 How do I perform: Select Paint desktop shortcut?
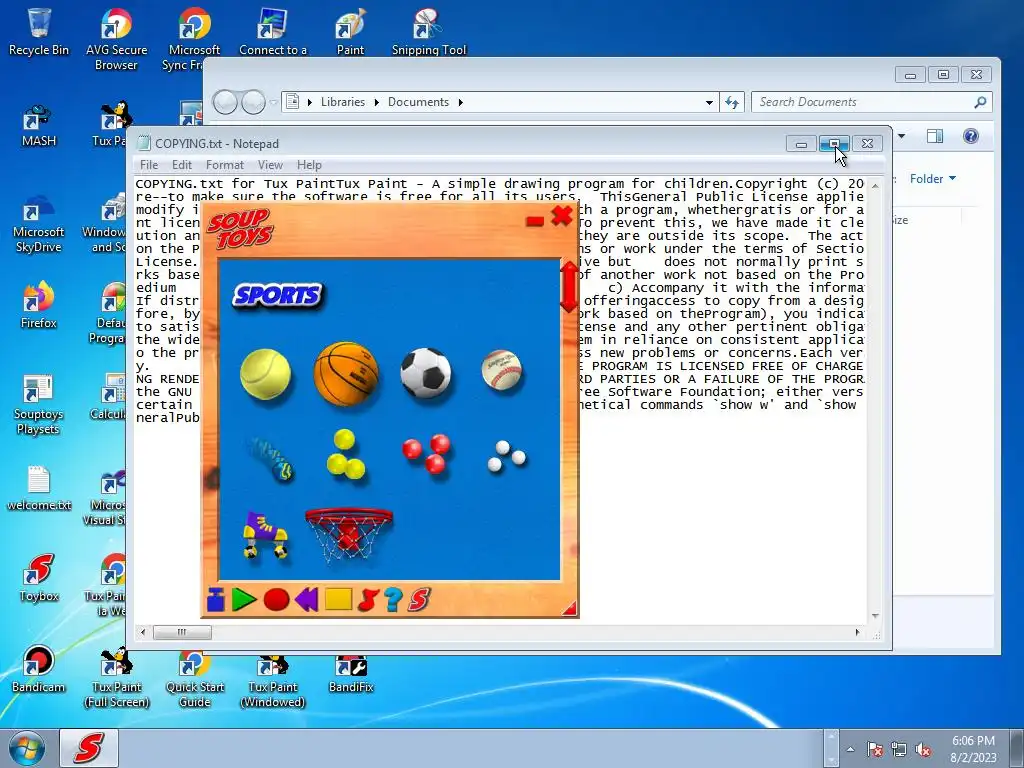(x=350, y=31)
